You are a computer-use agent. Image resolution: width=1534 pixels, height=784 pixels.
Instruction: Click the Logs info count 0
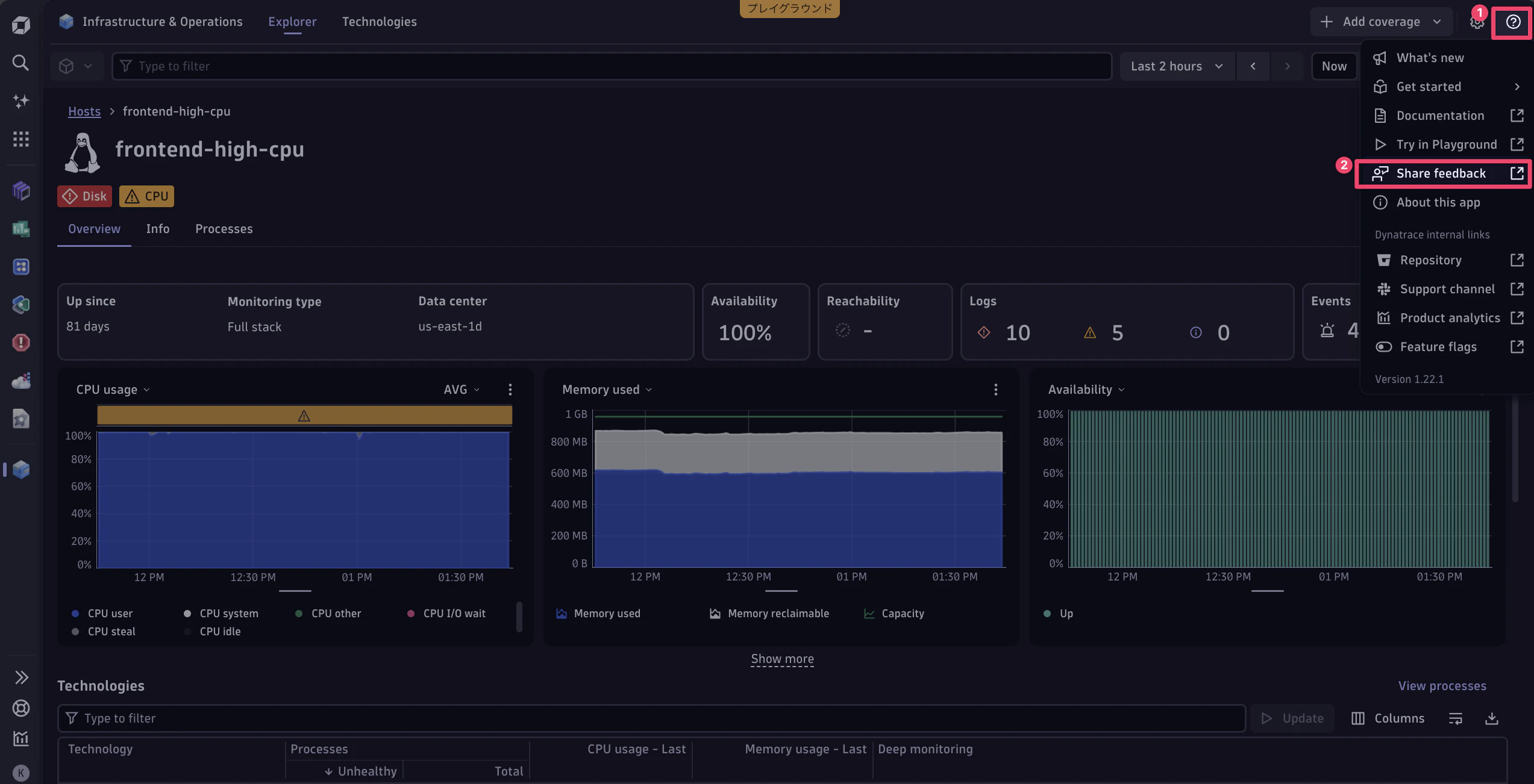[x=1210, y=332]
